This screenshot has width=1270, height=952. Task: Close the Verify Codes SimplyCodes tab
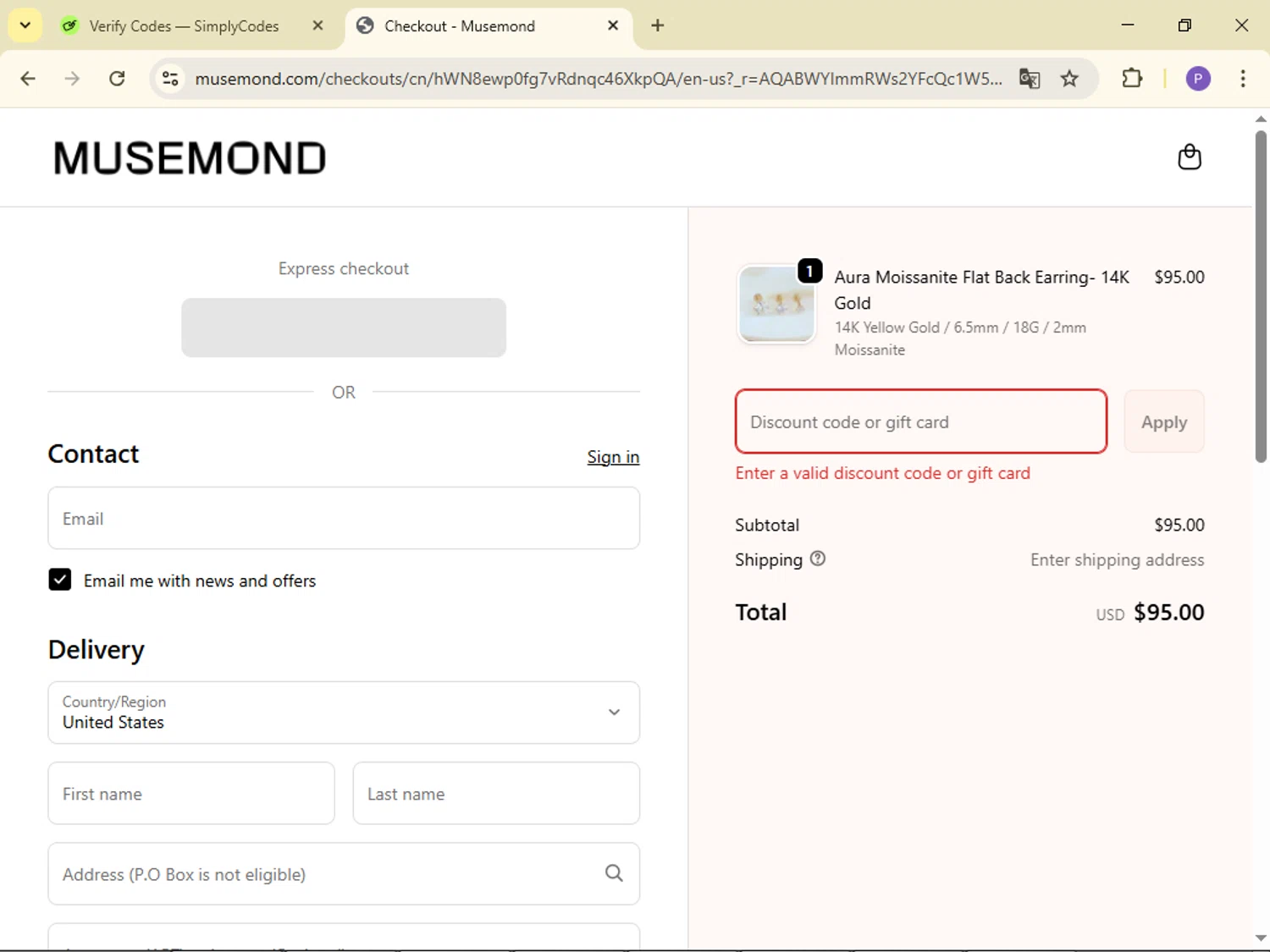click(317, 25)
